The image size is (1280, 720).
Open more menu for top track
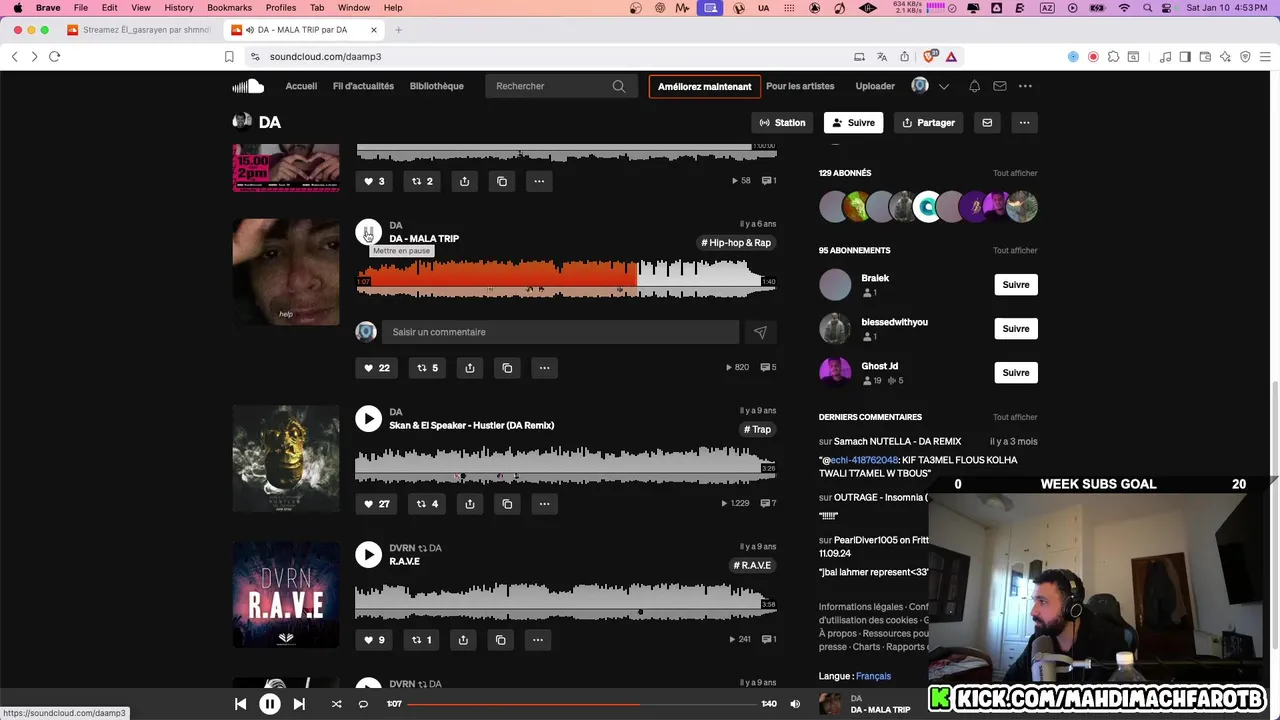(539, 181)
